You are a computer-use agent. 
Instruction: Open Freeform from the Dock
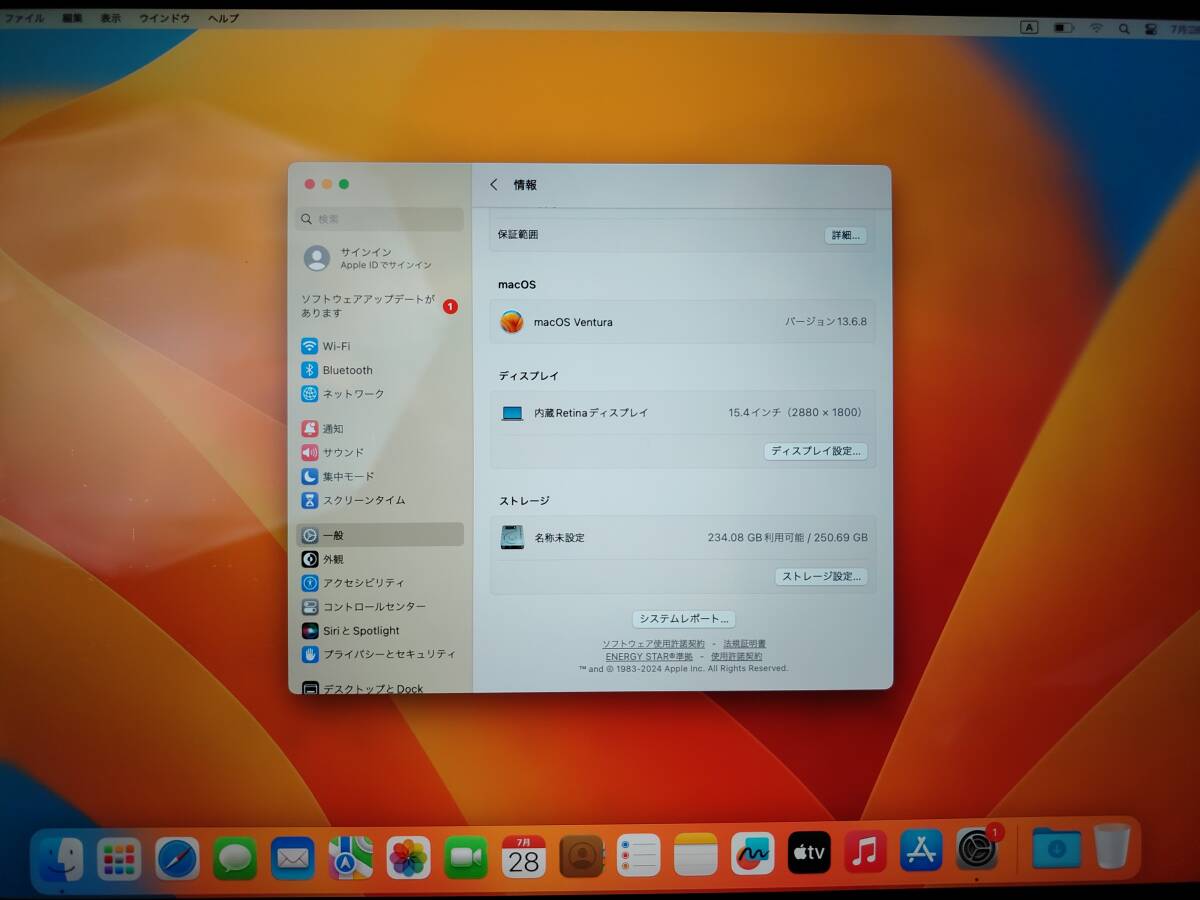coord(753,853)
